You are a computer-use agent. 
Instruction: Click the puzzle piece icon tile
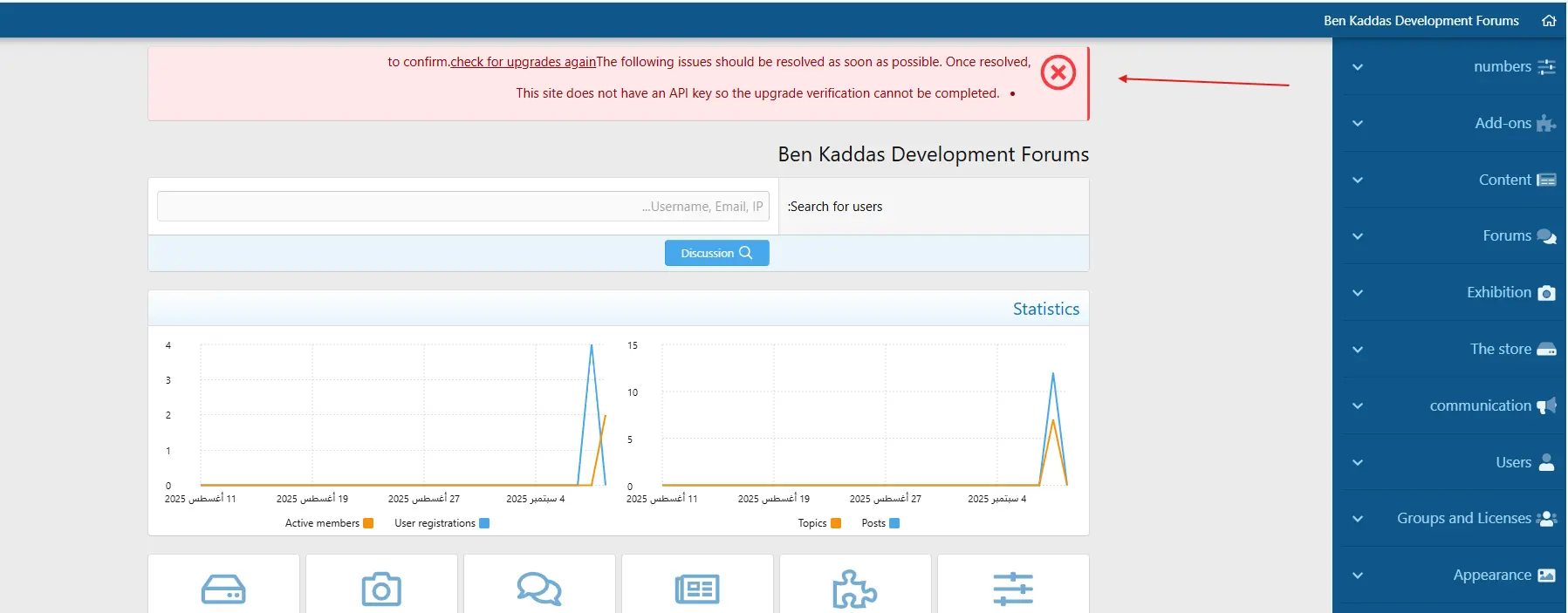pyautogui.click(x=854, y=589)
